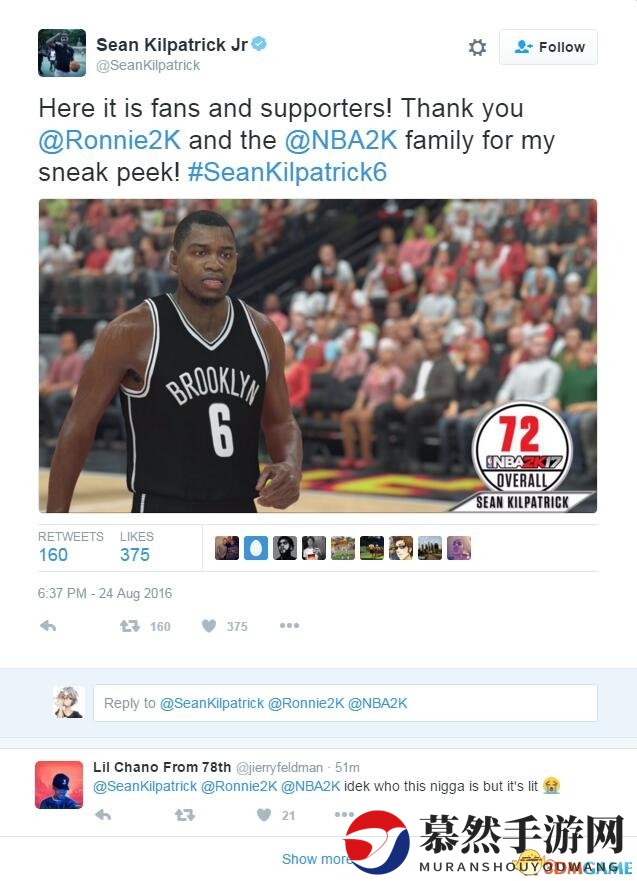Reply to tweet using the arrow icon
Viewport: 637px width, 881px height.
point(48,626)
